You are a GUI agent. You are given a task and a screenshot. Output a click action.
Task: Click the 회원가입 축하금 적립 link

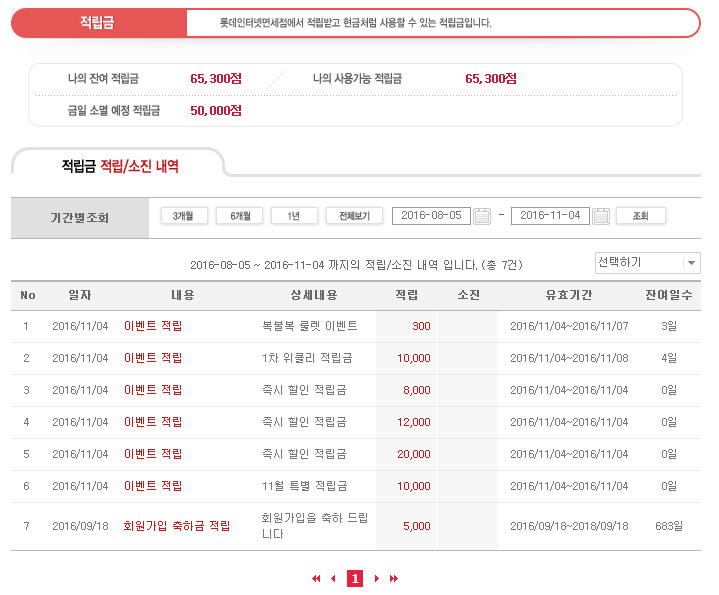[x=177, y=526]
